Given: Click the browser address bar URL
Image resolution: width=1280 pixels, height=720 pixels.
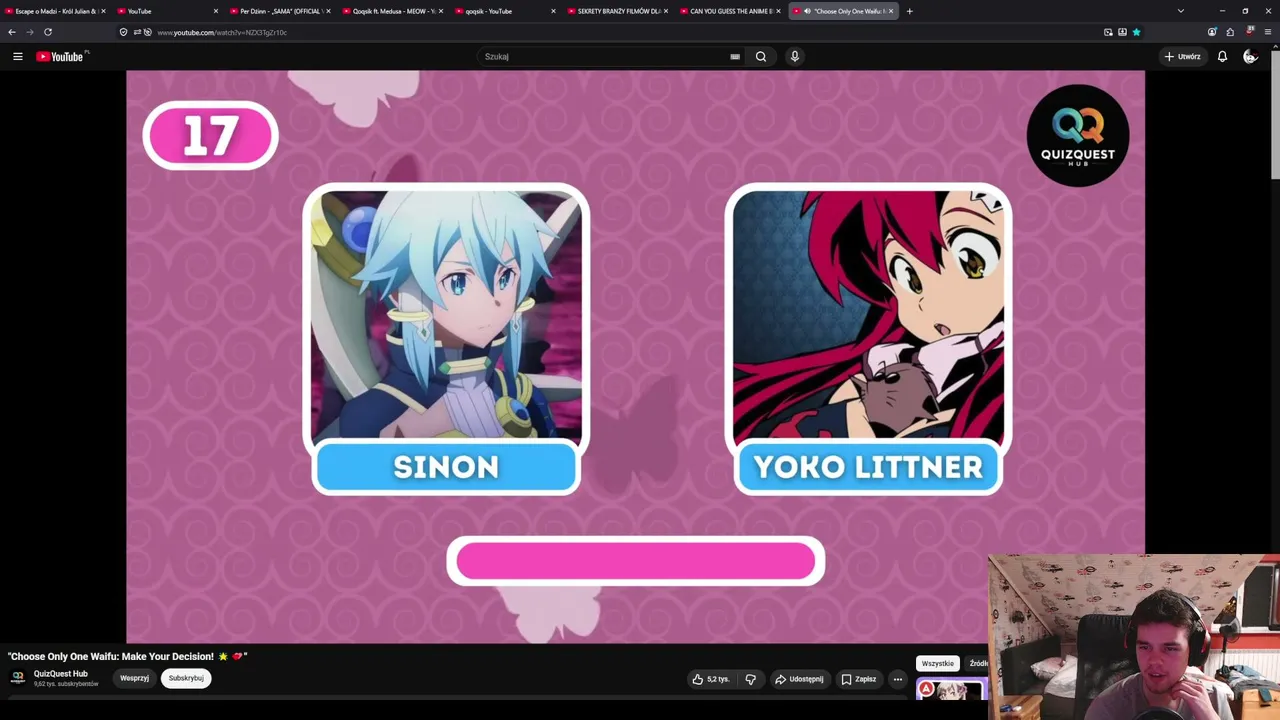Looking at the screenshot, I should (222, 32).
